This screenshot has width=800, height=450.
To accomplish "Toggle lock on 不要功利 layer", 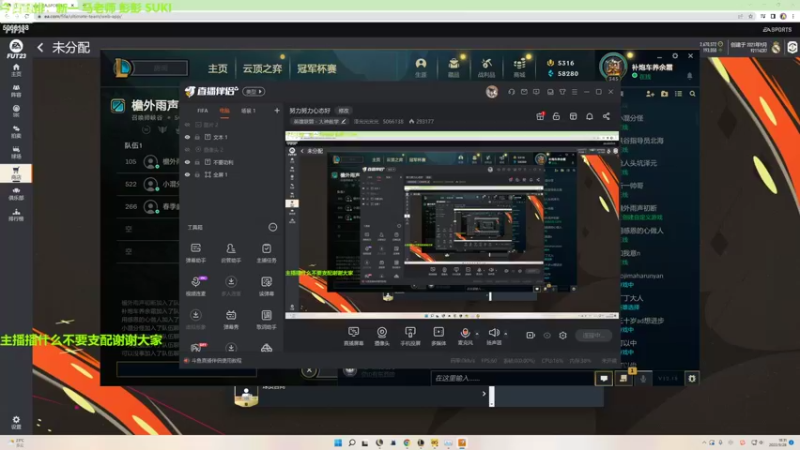I will [197, 162].
